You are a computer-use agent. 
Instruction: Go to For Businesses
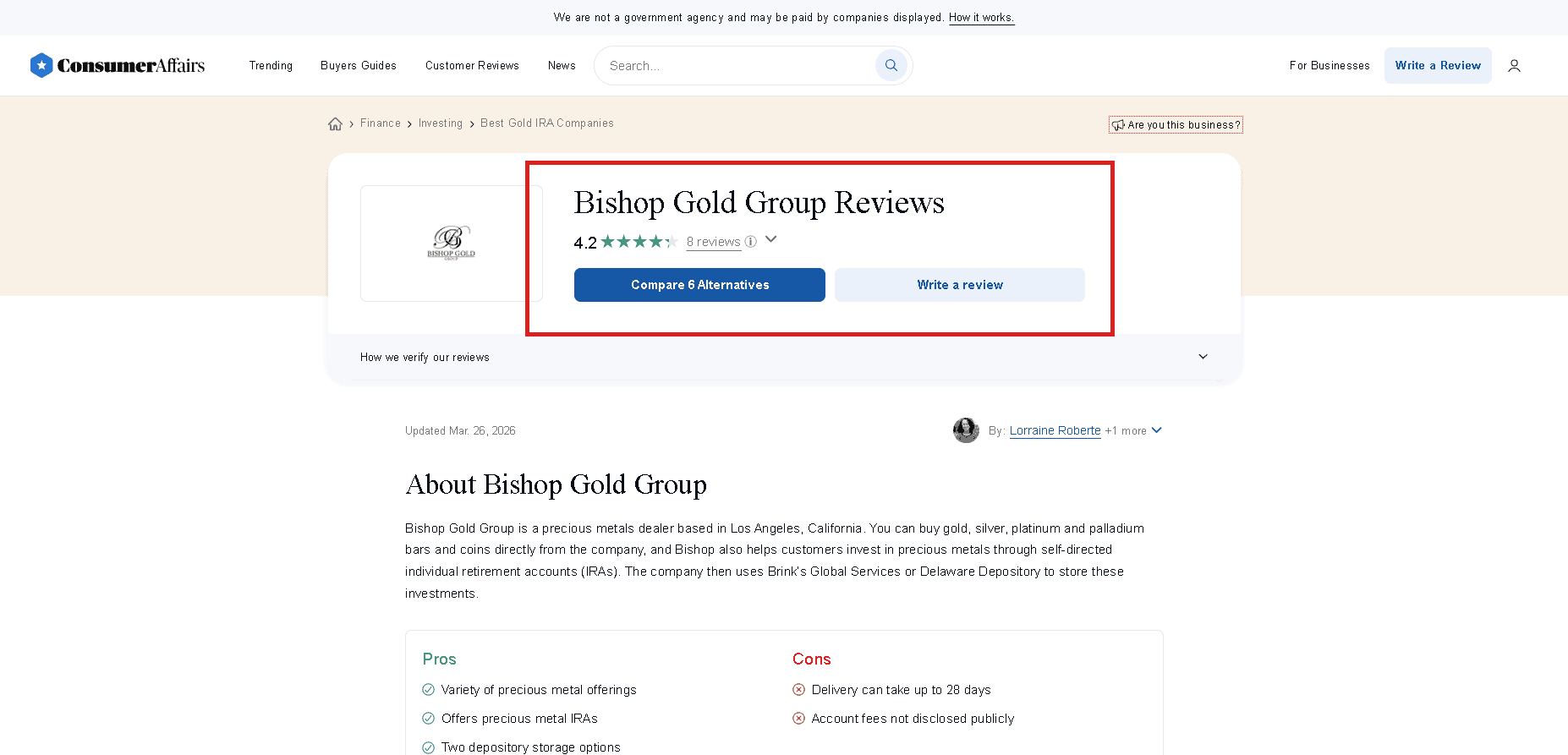tap(1330, 65)
